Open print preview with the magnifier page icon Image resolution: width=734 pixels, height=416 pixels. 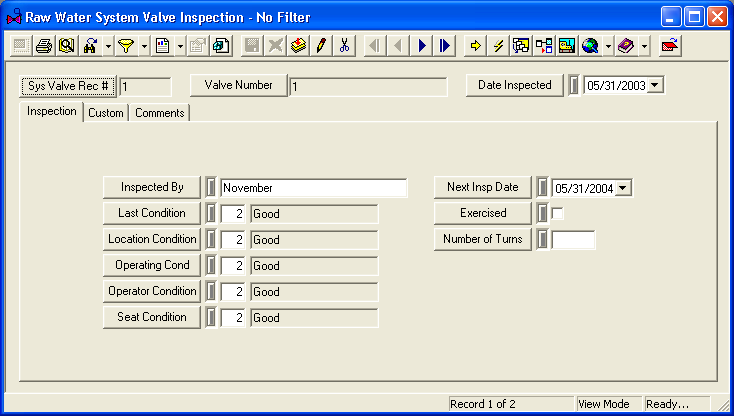click(x=67, y=46)
